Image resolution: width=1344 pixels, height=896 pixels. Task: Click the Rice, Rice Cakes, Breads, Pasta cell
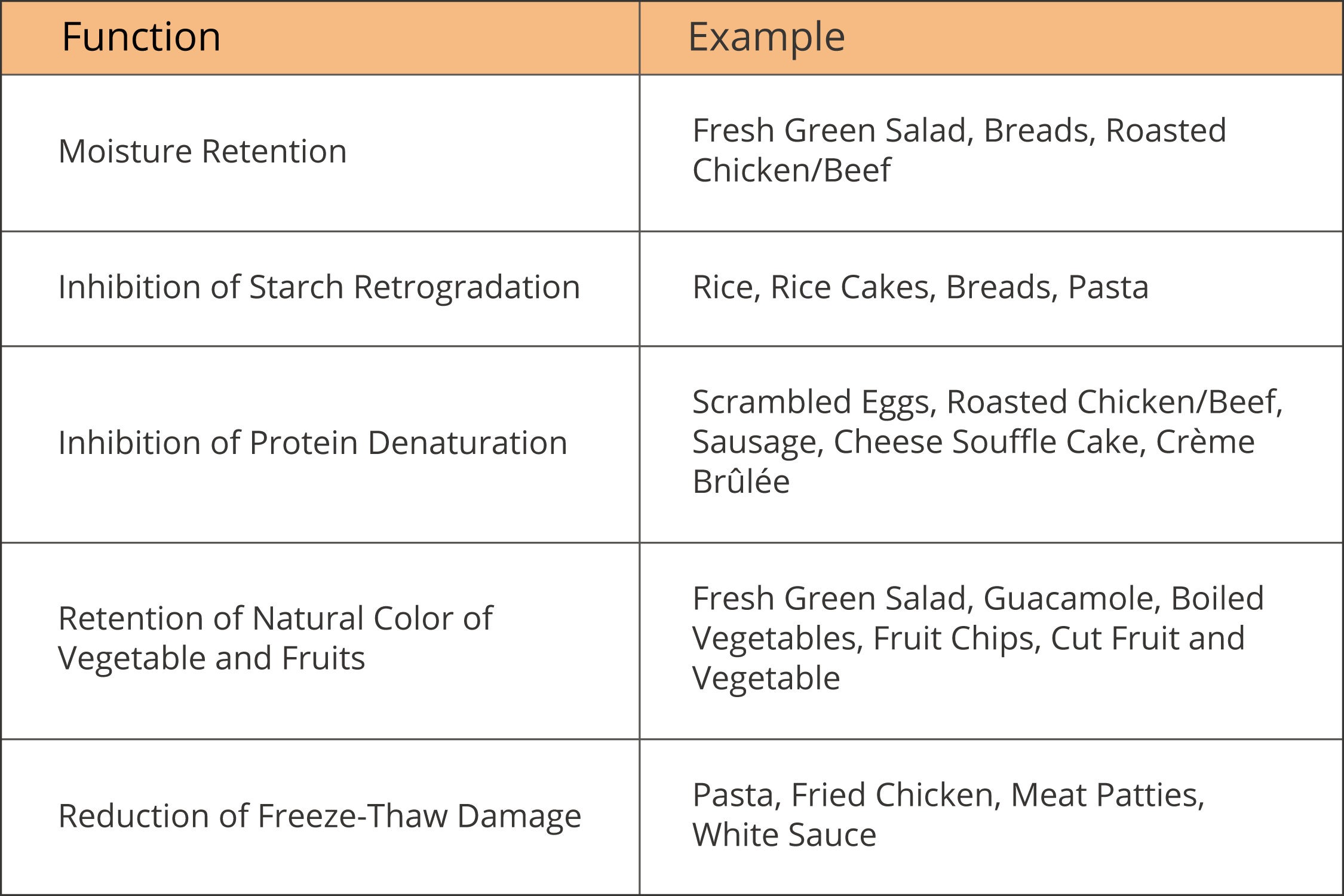pyautogui.click(x=991, y=289)
